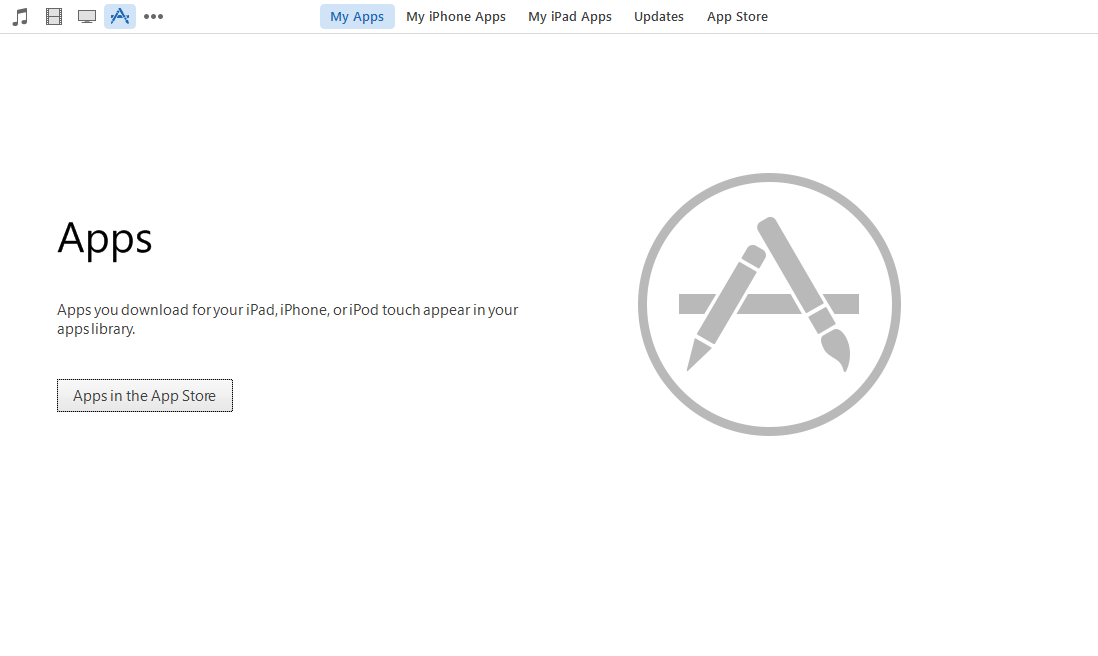Image resolution: width=1098 pixels, height=656 pixels.
Task: Switch to My iPad Apps tab
Action: click(x=570, y=16)
